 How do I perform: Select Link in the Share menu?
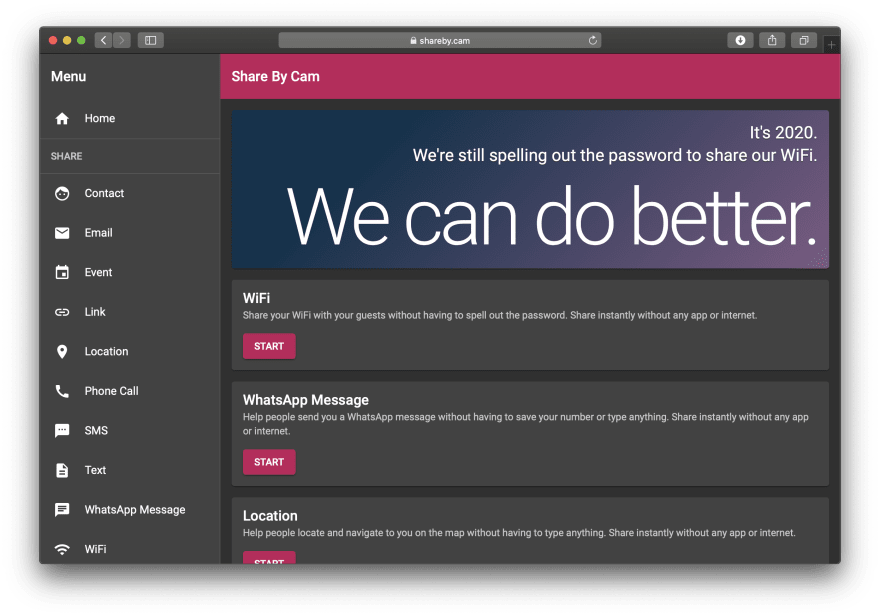pyautogui.click(x=130, y=312)
